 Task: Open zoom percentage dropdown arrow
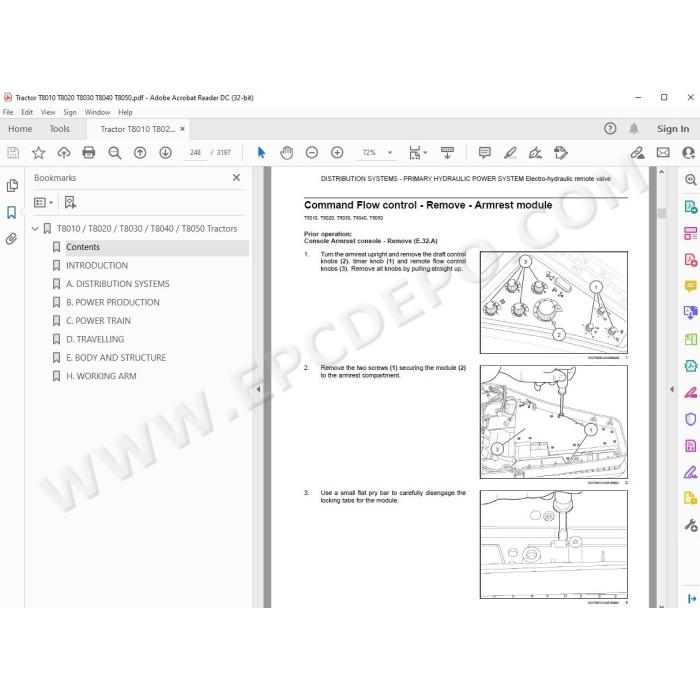[390, 153]
